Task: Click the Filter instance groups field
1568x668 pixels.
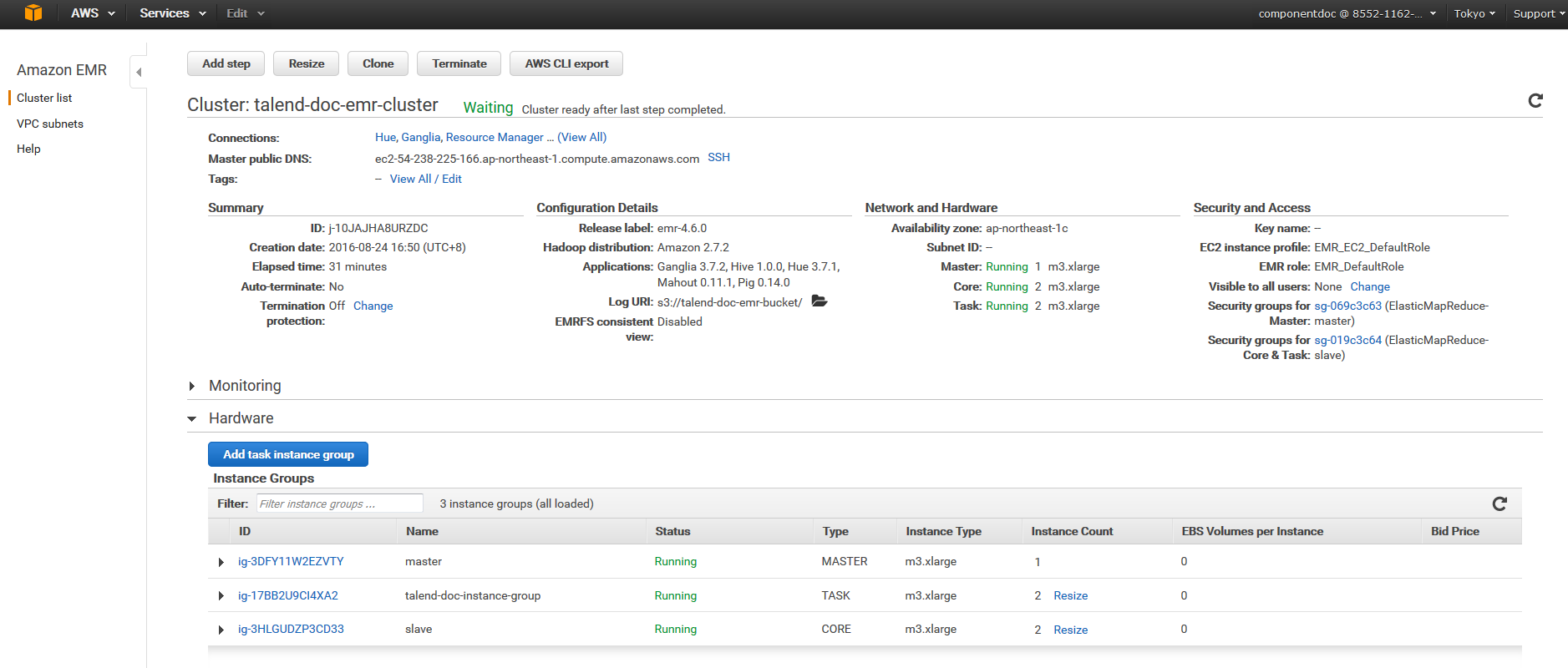Action: (339, 504)
